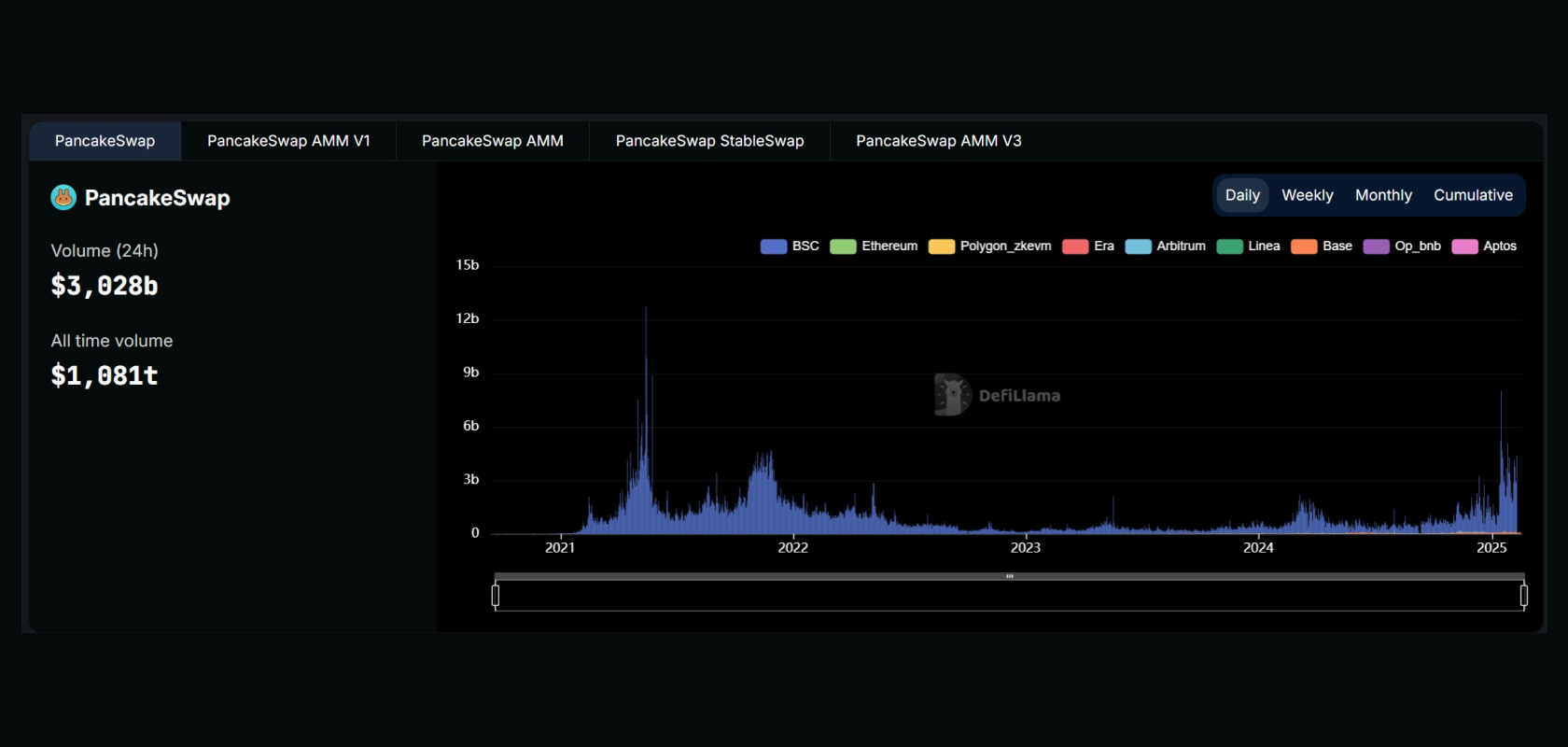The width and height of the screenshot is (1568, 747).
Task: Select the Daily chart interval
Action: tap(1242, 195)
